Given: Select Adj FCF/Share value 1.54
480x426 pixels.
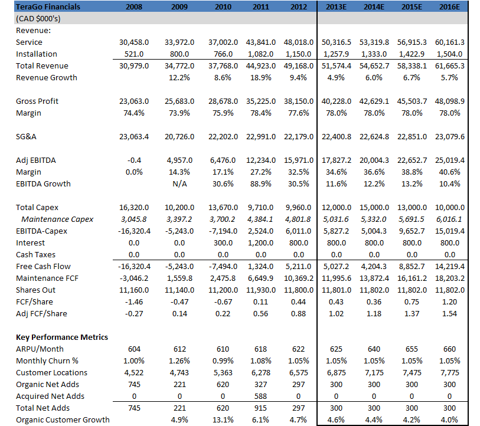Looking at the screenshot, I should [x=449, y=314].
